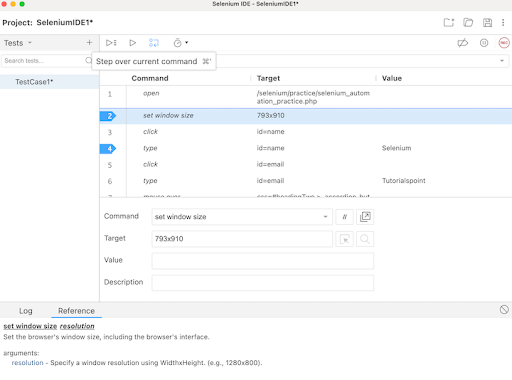Open the three-dot more options menu
The height and width of the screenshot is (380, 512).
(x=503, y=22)
